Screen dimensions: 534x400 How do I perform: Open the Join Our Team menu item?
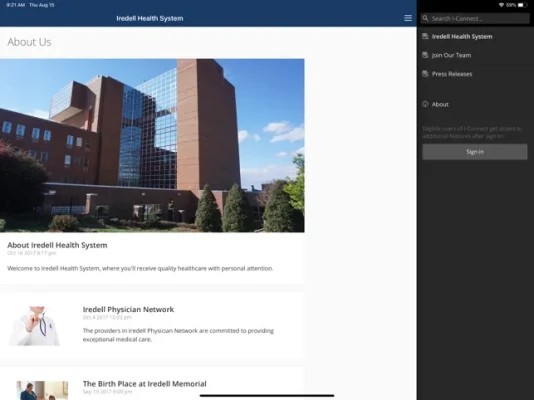tap(475, 55)
